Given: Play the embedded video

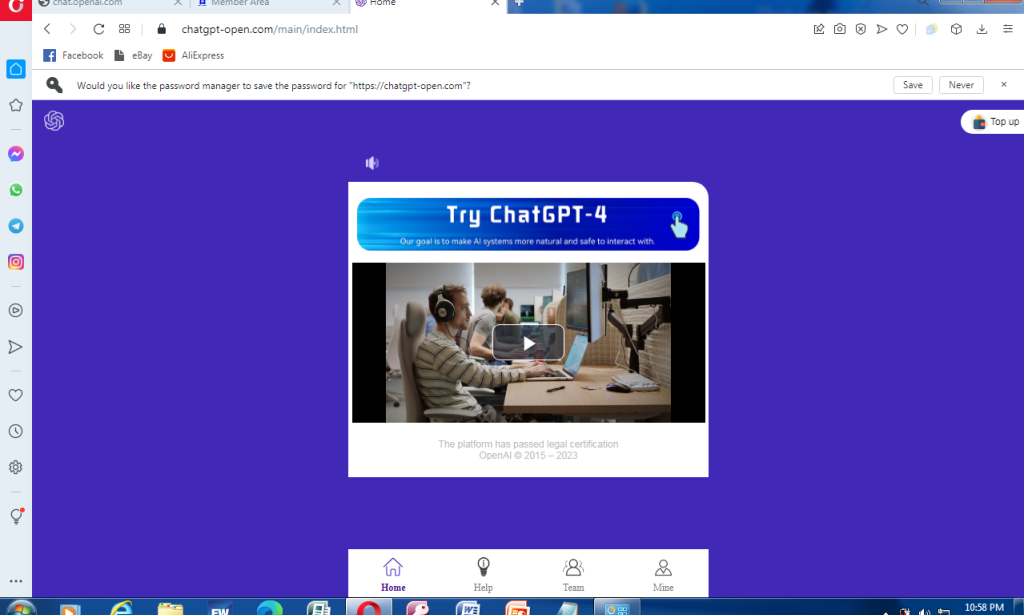Looking at the screenshot, I should coord(528,342).
